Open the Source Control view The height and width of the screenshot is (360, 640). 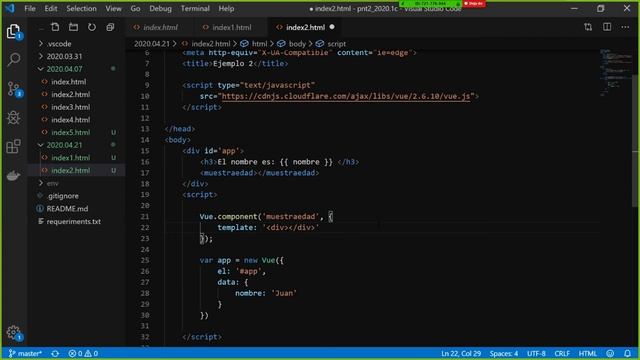click(x=14, y=89)
